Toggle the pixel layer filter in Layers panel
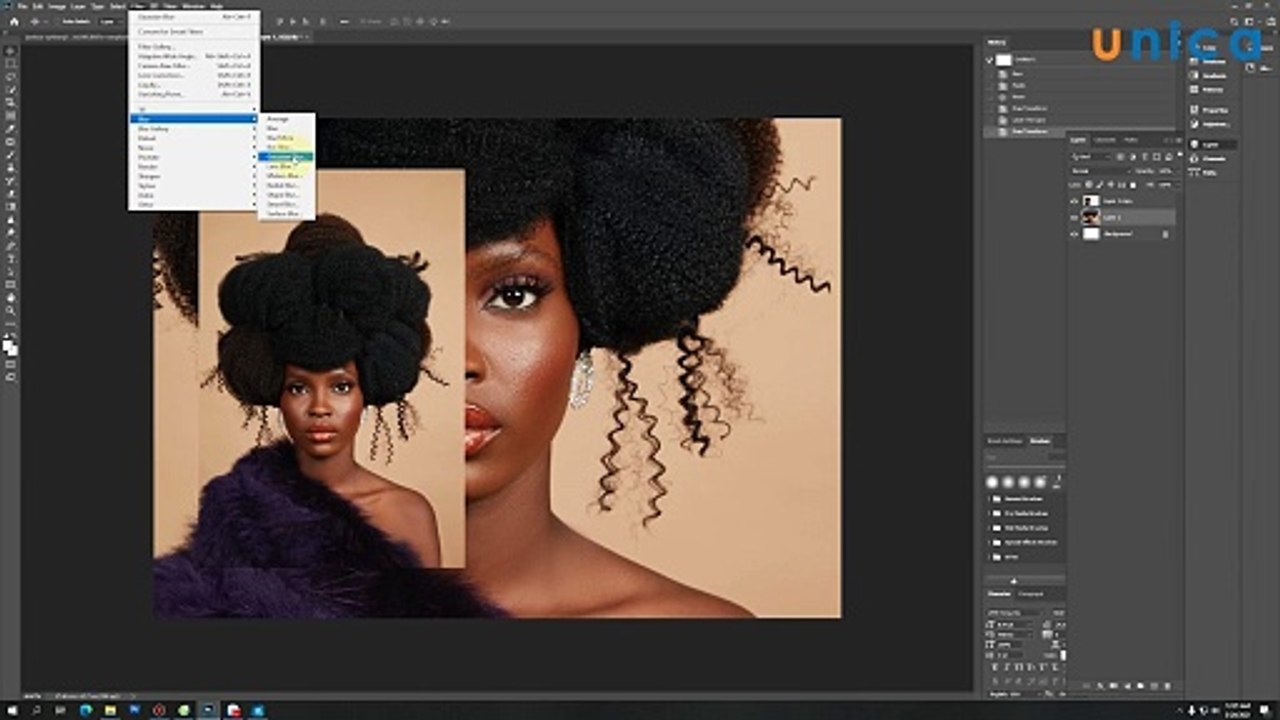1280x720 pixels. click(1120, 157)
